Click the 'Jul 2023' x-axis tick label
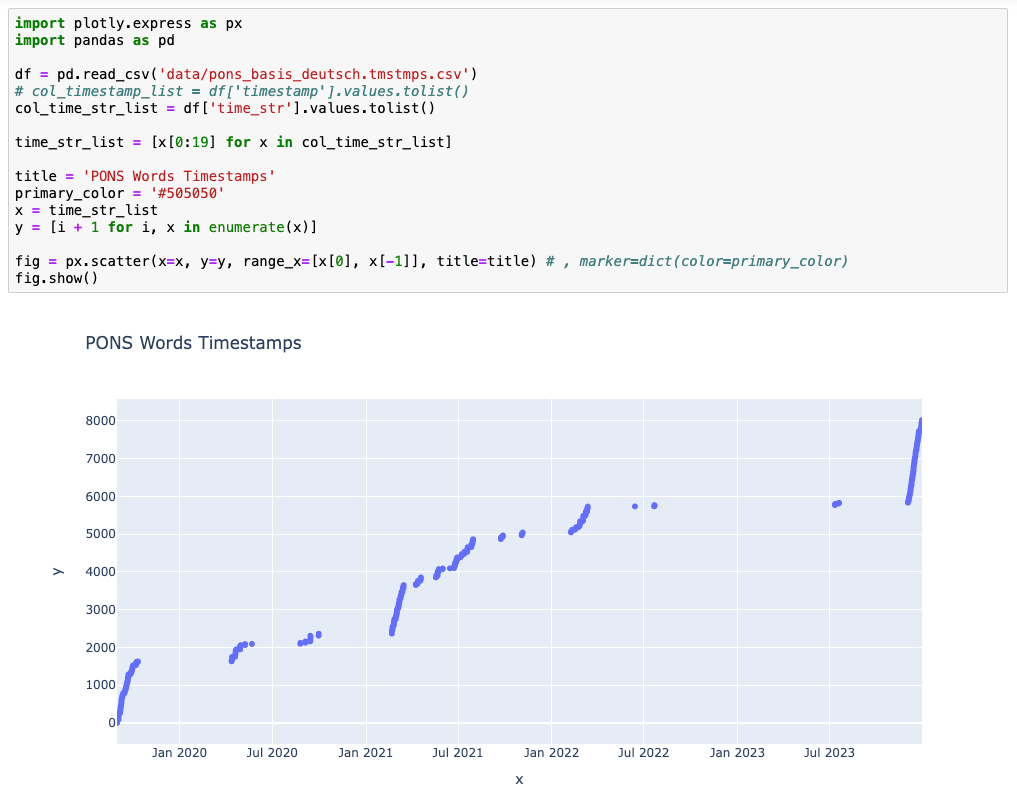This screenshot has width=1017, height=797. tap(829, 753)
